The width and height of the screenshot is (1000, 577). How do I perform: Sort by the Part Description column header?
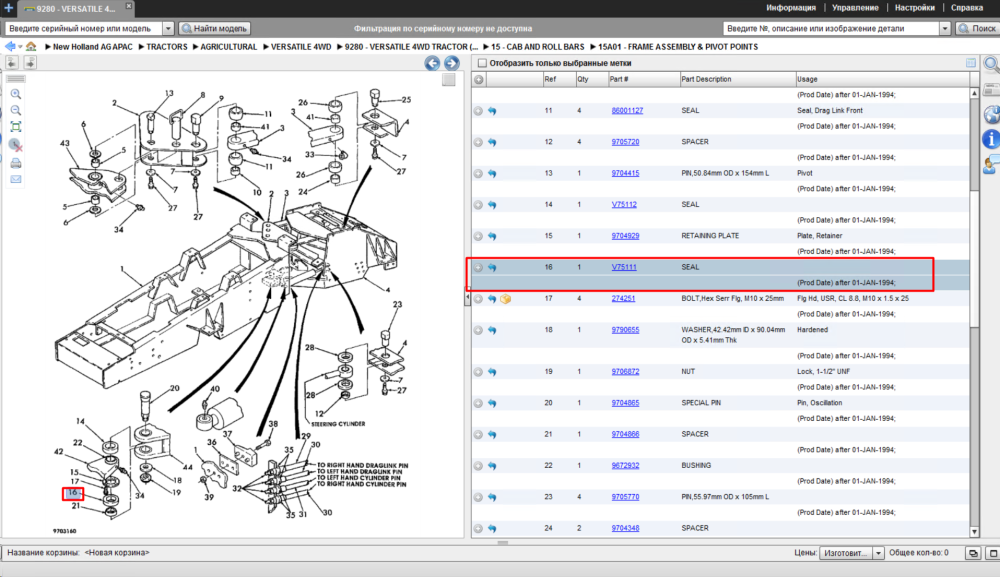(737, 80)
